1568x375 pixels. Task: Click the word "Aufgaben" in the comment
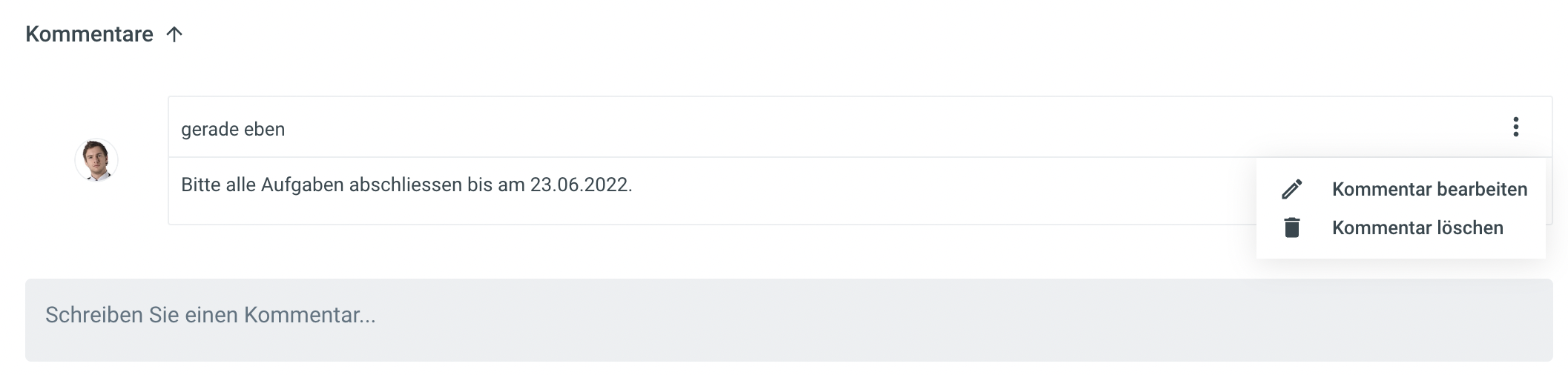pyautogui.click(x=303, y=185)
